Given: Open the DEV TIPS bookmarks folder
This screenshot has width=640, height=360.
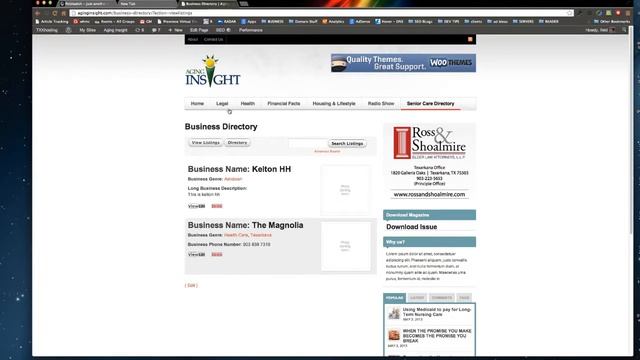Looking at the screenshot, I should tap(448, 21).
